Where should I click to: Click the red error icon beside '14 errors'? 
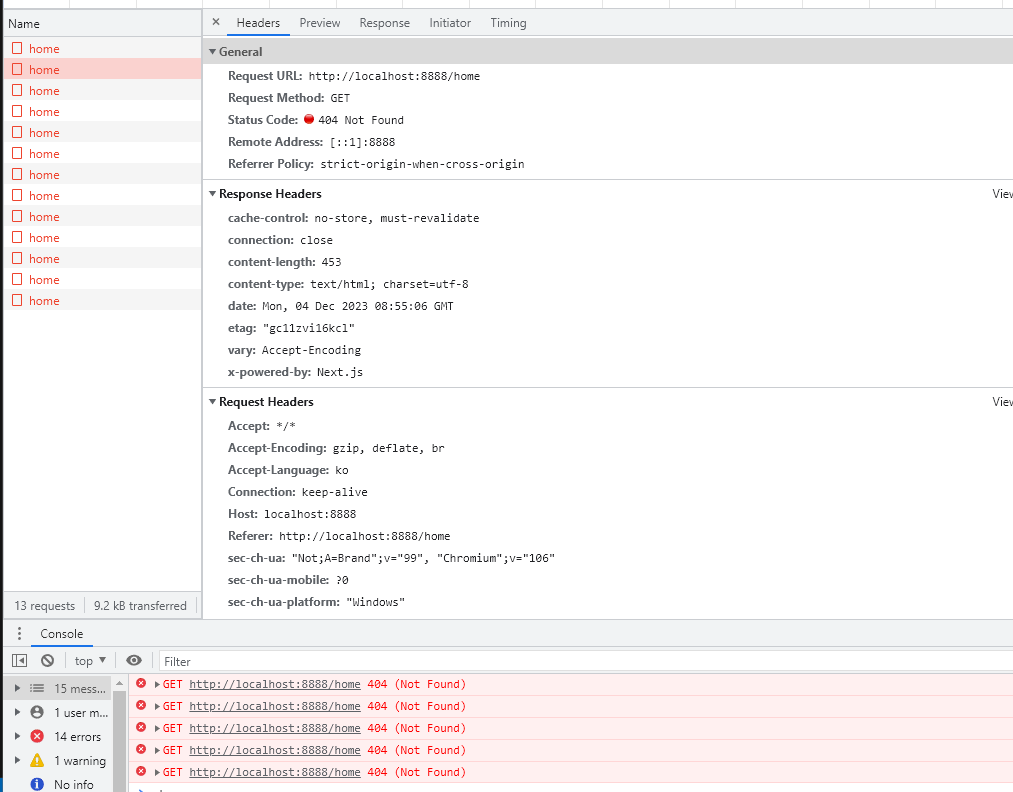pyautogui.click(x=37, y=736)
